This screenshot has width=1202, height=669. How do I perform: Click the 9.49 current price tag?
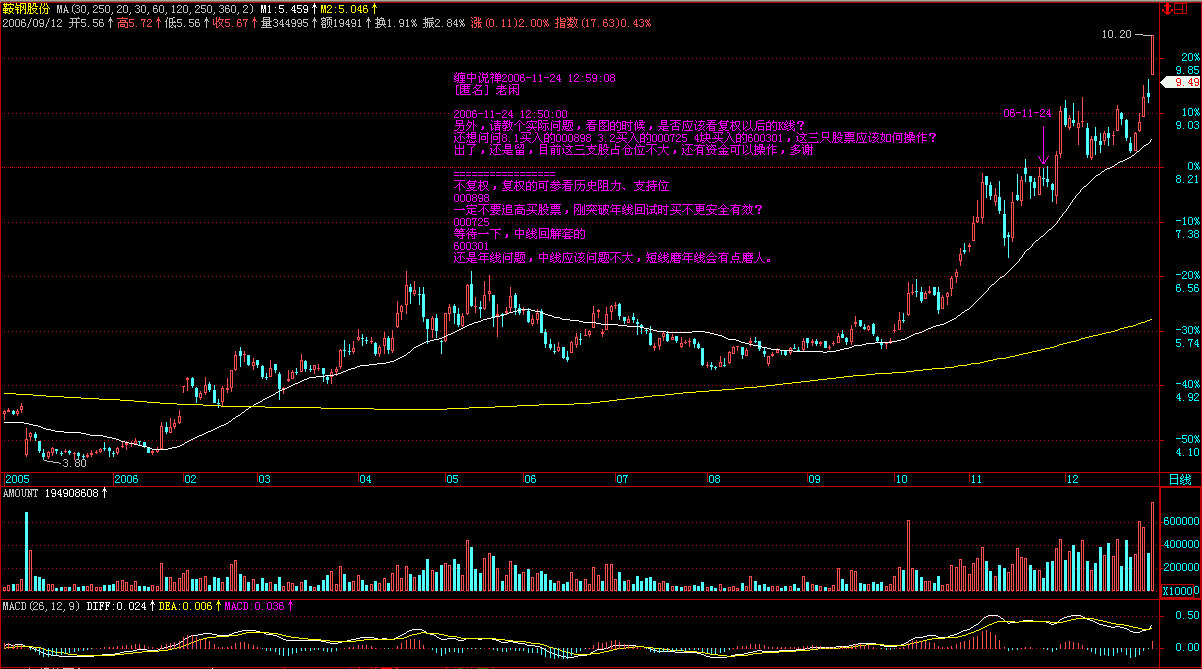(x=1186, y=83)
